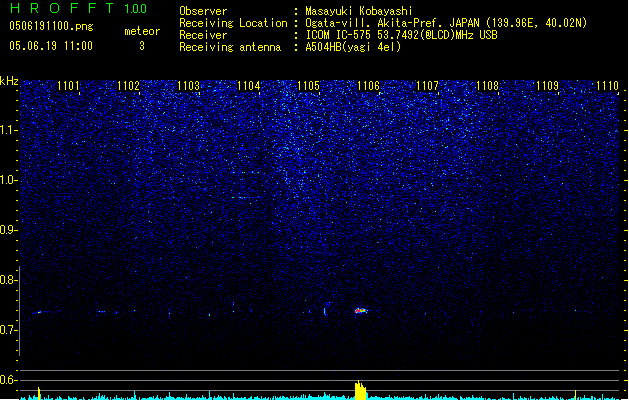Screen dimensions: 629x400
Task: Click the 1.0 kHz frequency axis label
Action: [x=9, y=180]
